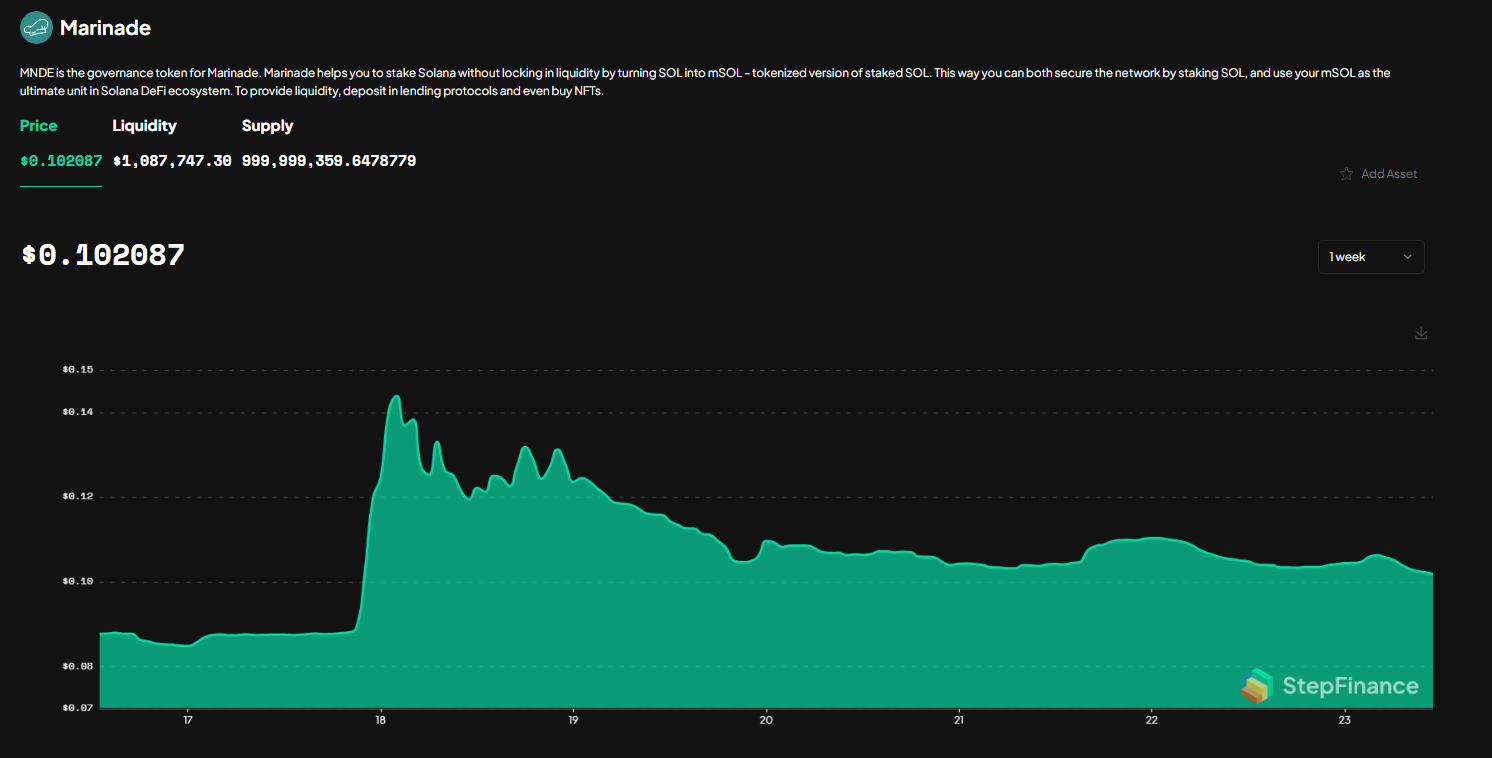Switch to the Liquidity tab
The image size is (1492, 758).
click(x=144, y=126)
